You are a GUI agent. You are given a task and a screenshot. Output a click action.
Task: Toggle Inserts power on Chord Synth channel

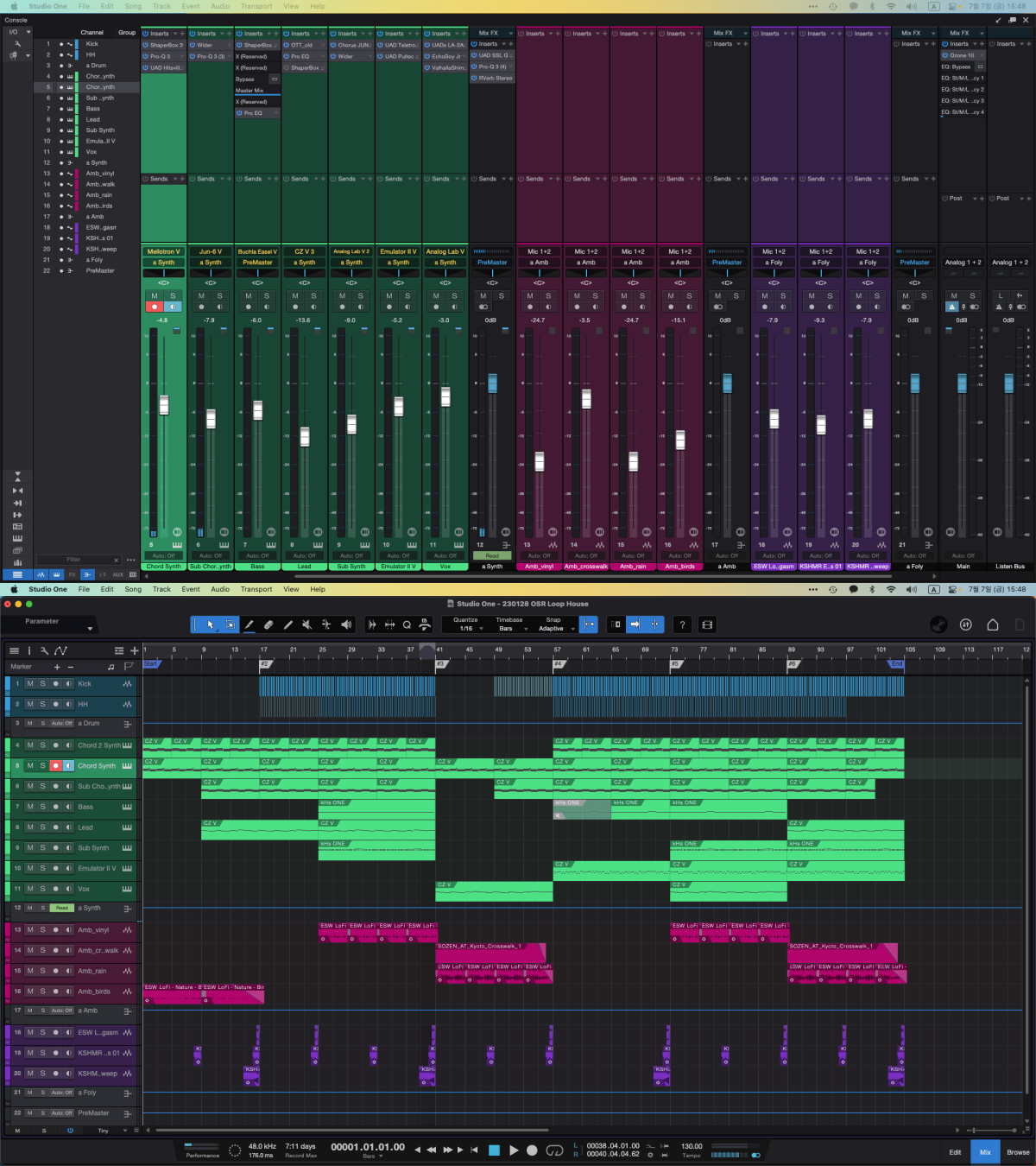[x=146, y=34]
